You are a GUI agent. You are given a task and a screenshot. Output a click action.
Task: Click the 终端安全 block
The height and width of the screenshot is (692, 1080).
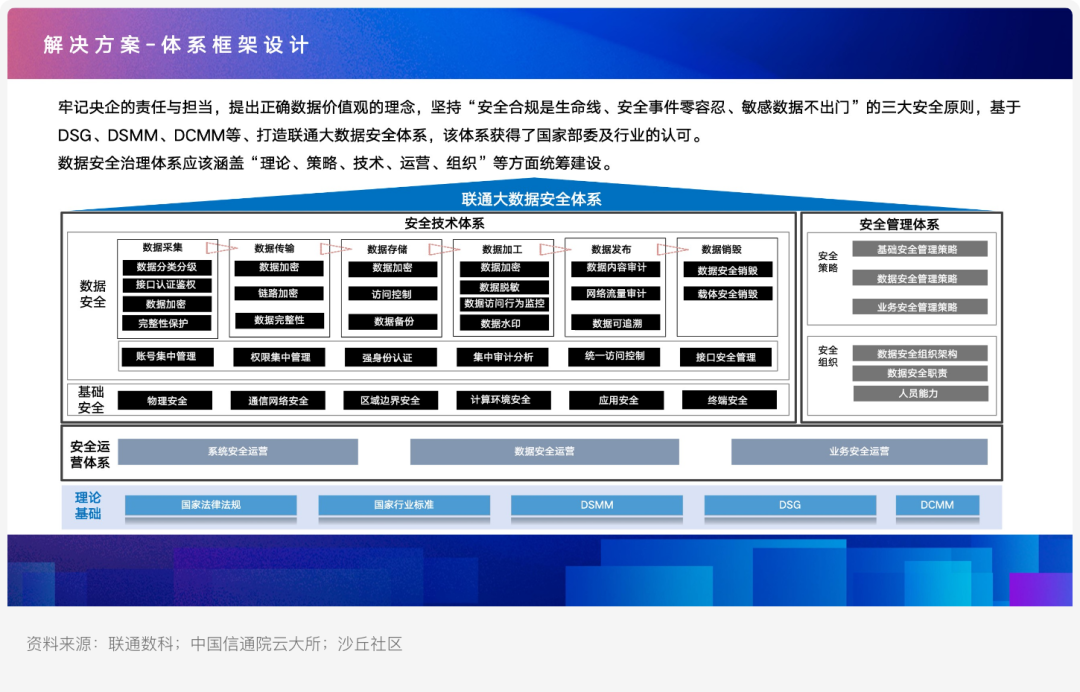click(729, 400)
